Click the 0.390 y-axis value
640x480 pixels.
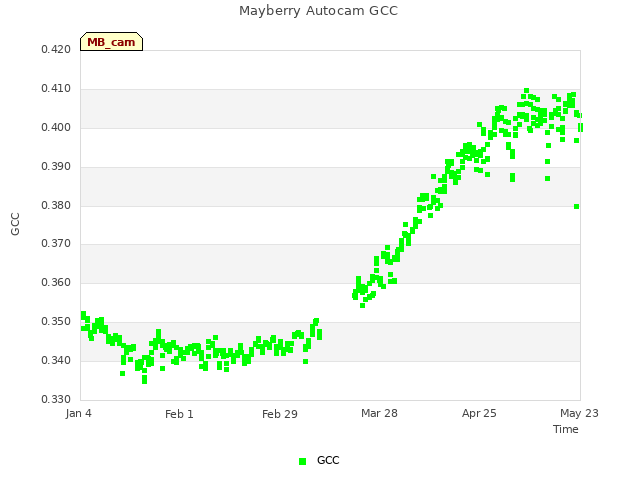[x=56, y=167]
